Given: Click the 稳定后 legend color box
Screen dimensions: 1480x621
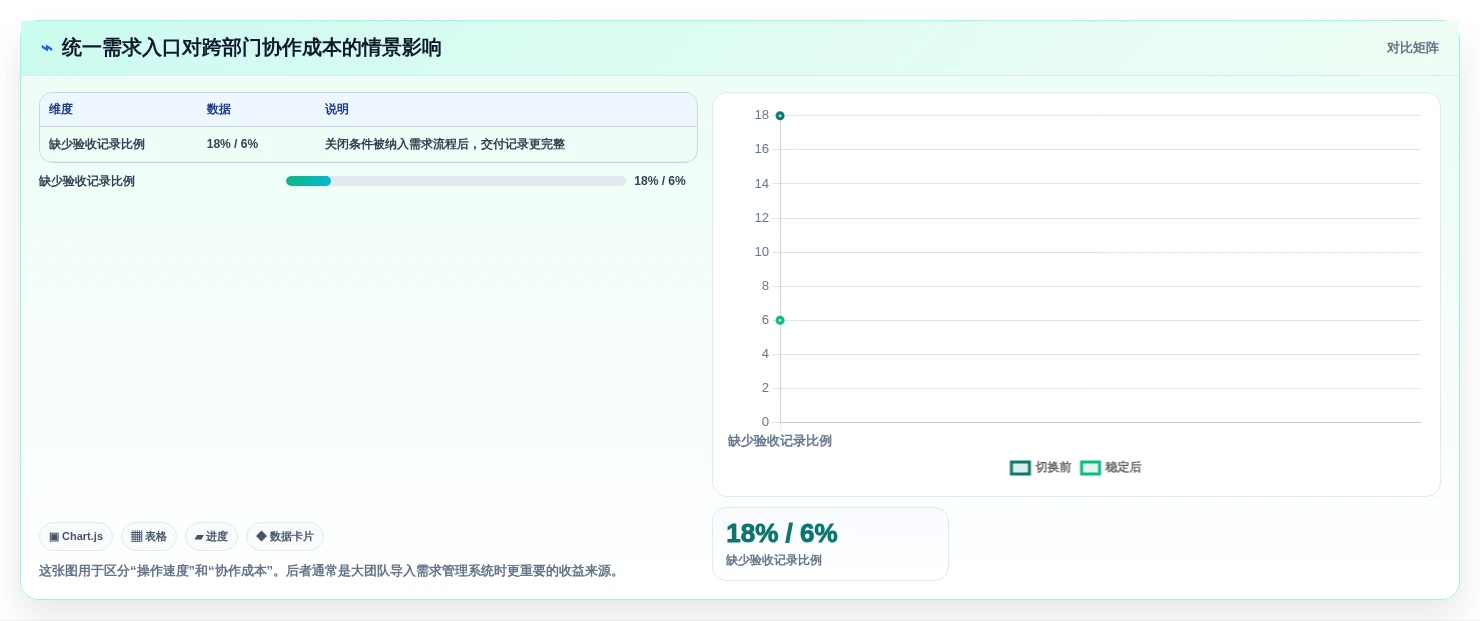Looking at the screenshot, I should [x=1090, y=468].
